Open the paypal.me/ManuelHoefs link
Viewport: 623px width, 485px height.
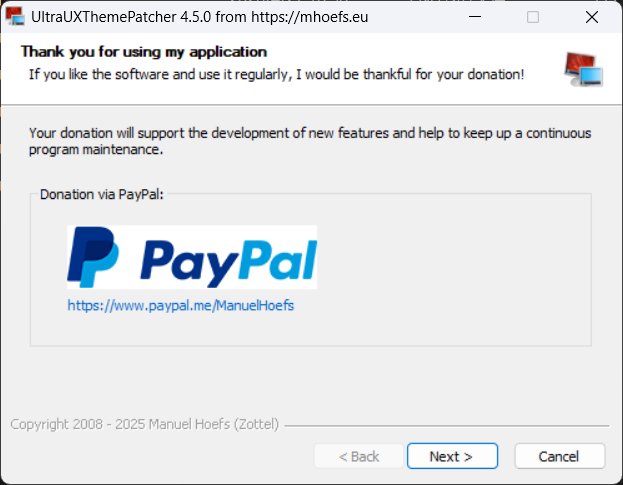coord(181,305)
